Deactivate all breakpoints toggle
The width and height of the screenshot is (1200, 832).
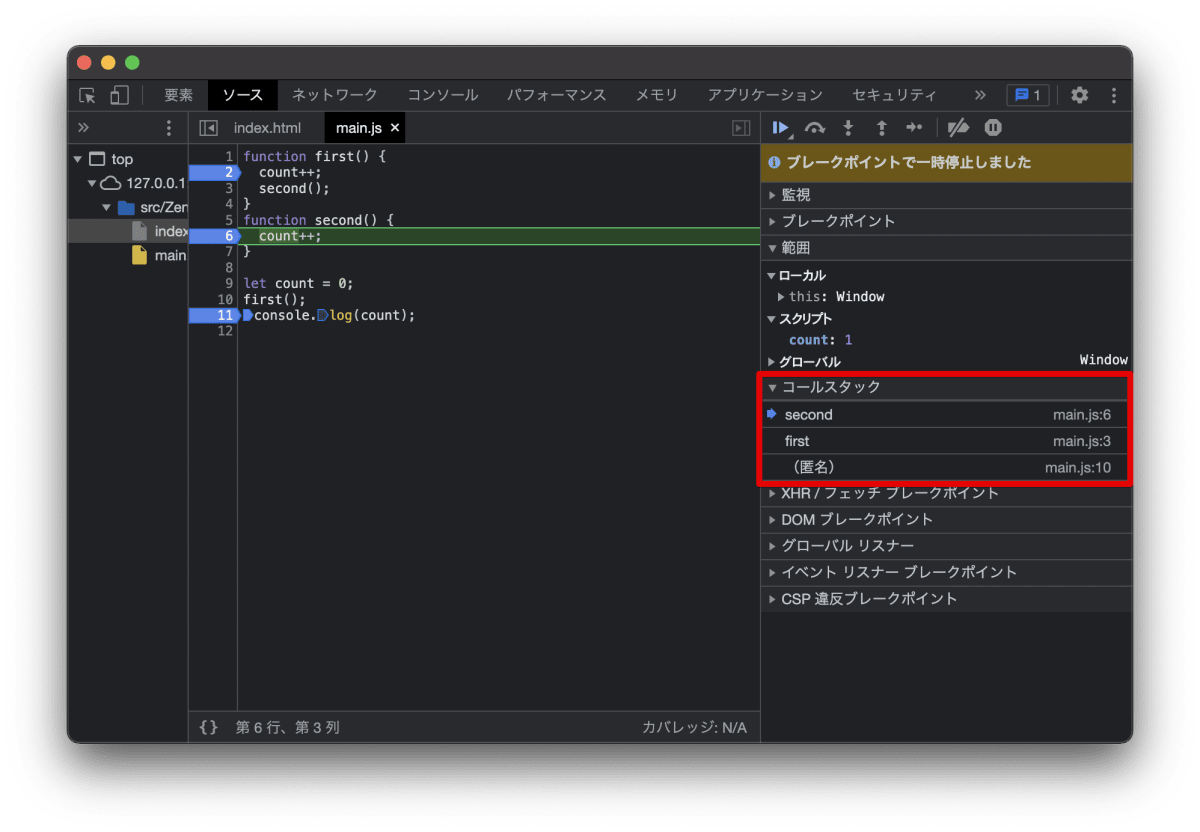(x=958, y=127)
